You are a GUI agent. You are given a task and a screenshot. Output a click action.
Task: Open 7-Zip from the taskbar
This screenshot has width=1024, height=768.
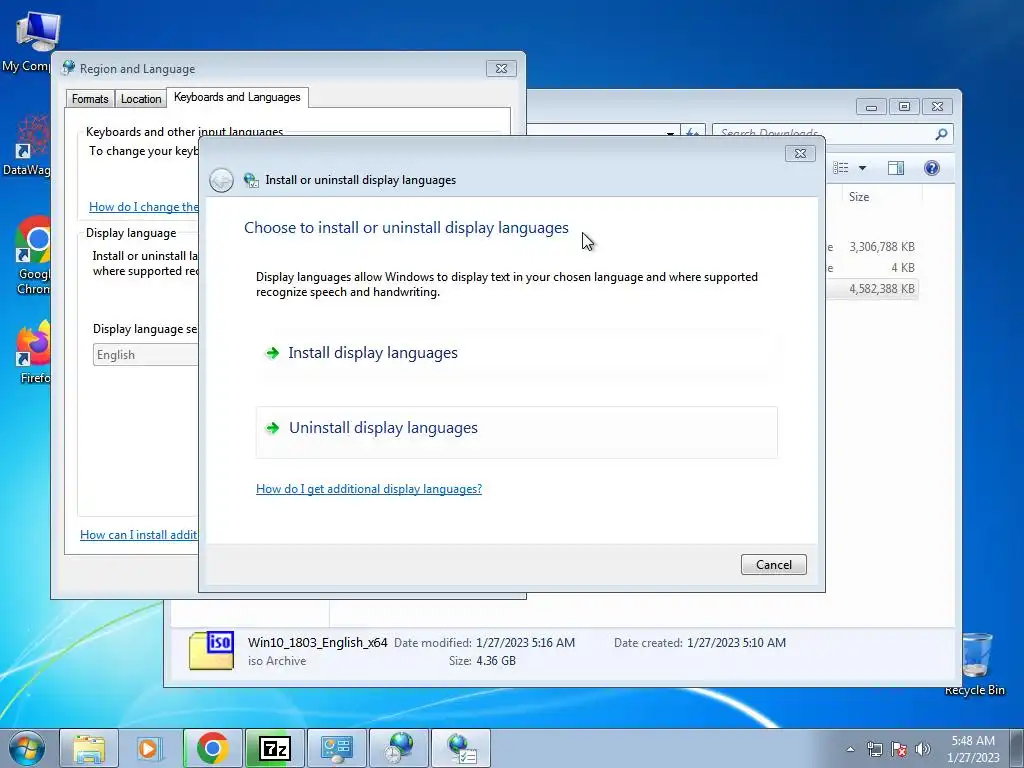tap(274, 748)
